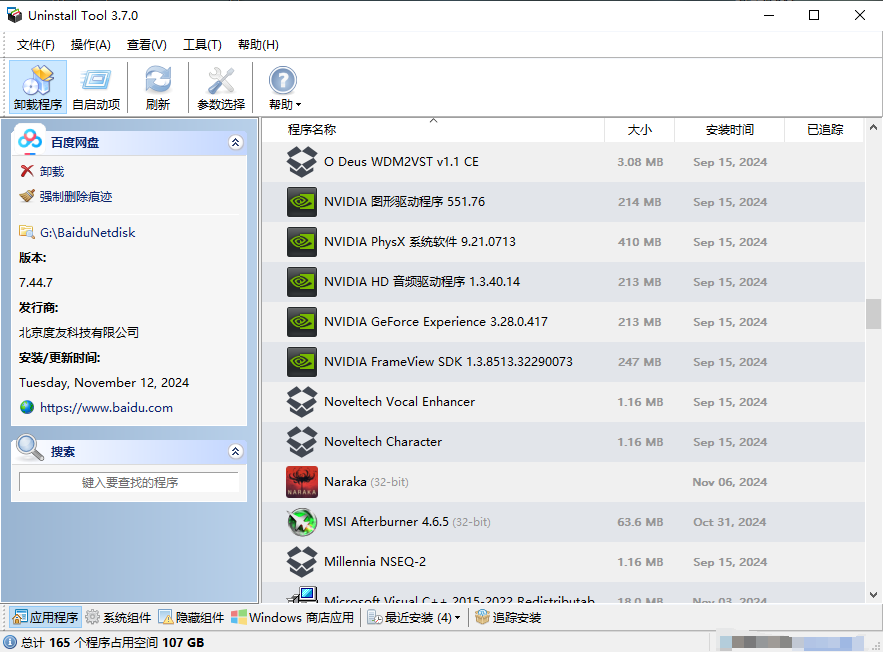Select the Oct 31, 2024 date cell

point(729,522)
